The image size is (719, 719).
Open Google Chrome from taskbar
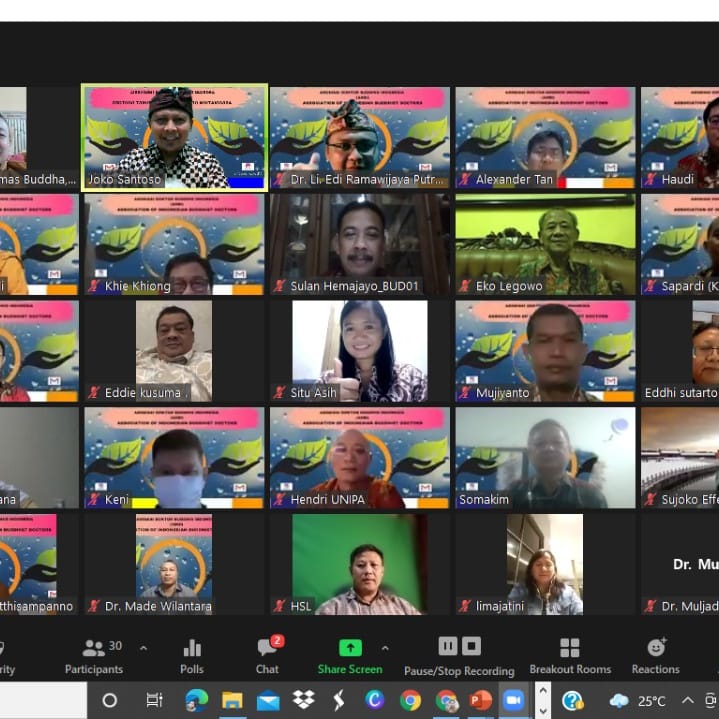pyautogui.click(x=410, y=700)
